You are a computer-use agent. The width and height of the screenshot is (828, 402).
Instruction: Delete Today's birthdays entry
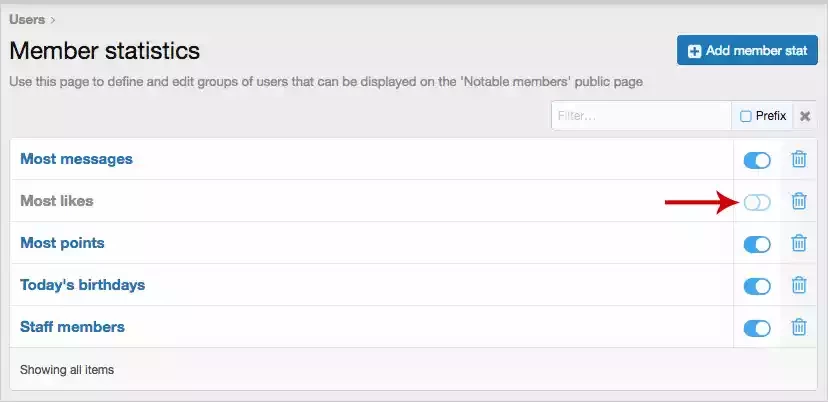click(799, 285)
